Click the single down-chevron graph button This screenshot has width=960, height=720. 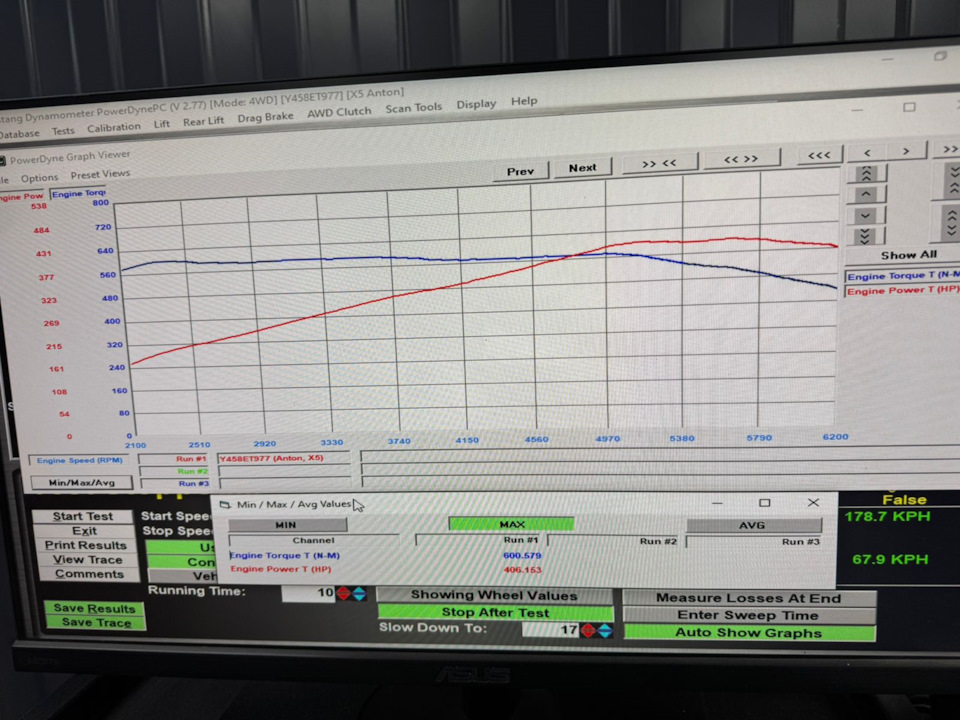pyautogui.click(x=865, y=216)
